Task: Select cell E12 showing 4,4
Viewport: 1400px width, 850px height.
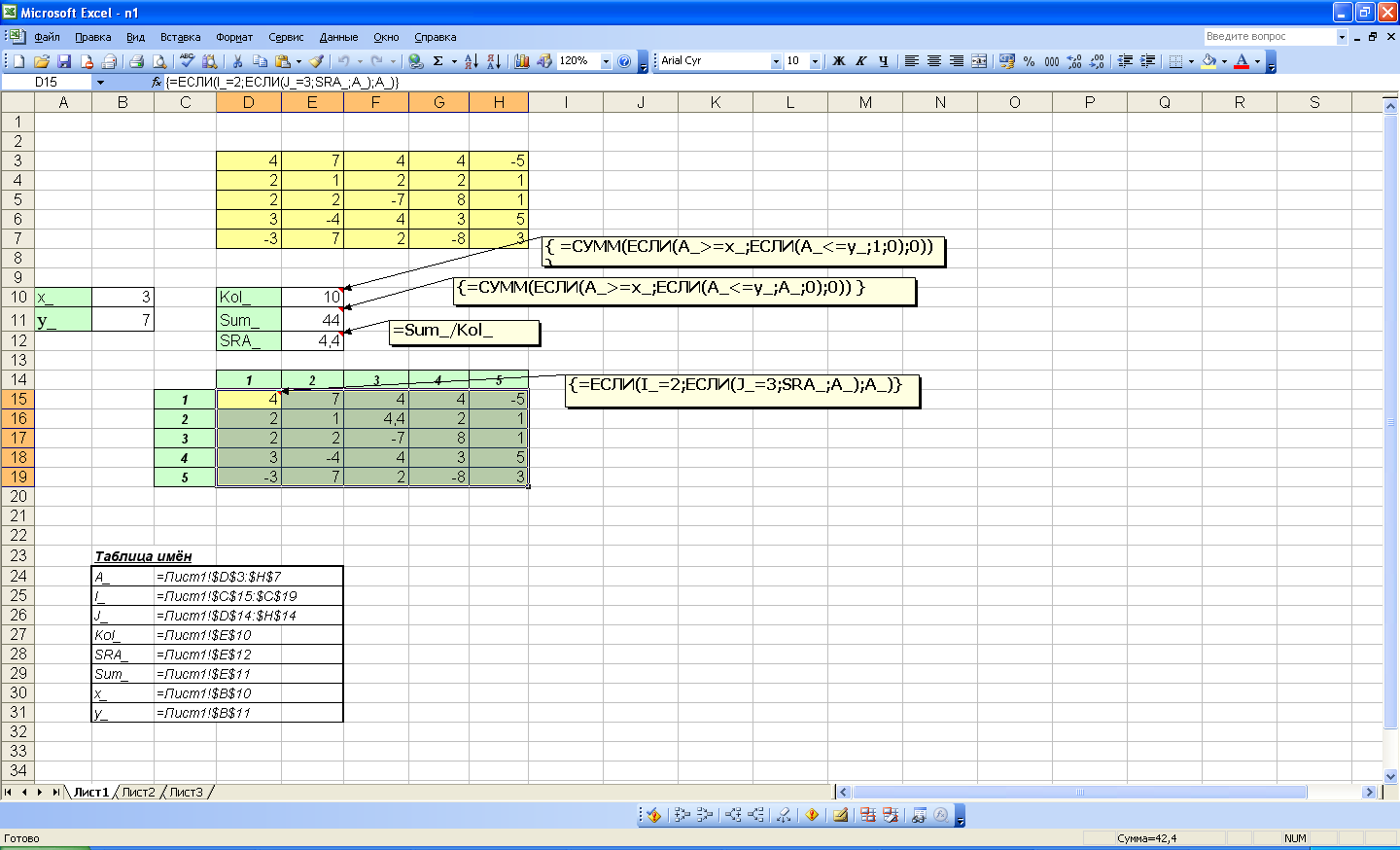Action: tap(312, 341)
